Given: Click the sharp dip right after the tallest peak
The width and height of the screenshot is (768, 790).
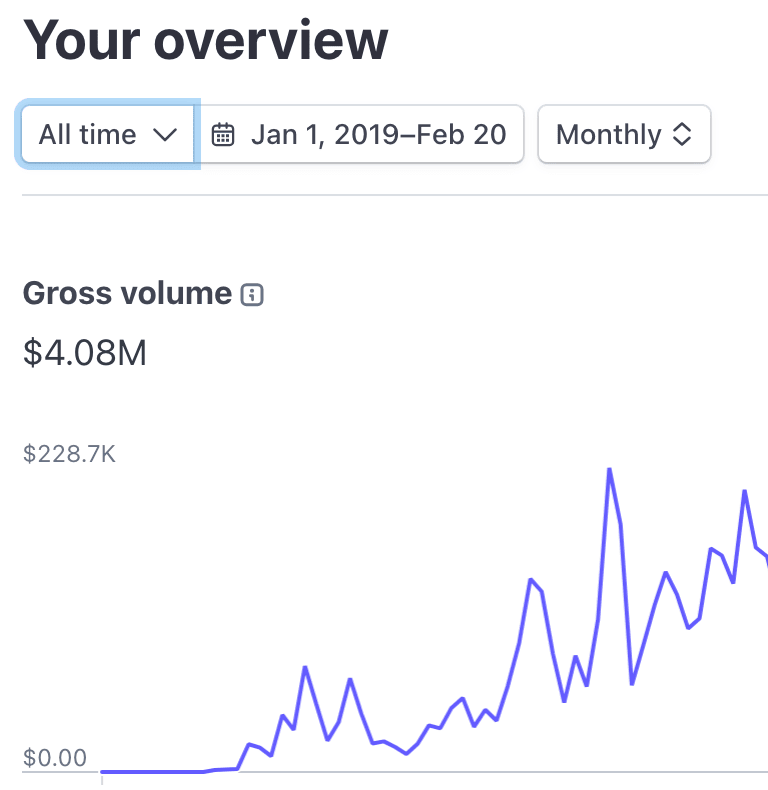Looking at the screenshot, I should (632, 684).
